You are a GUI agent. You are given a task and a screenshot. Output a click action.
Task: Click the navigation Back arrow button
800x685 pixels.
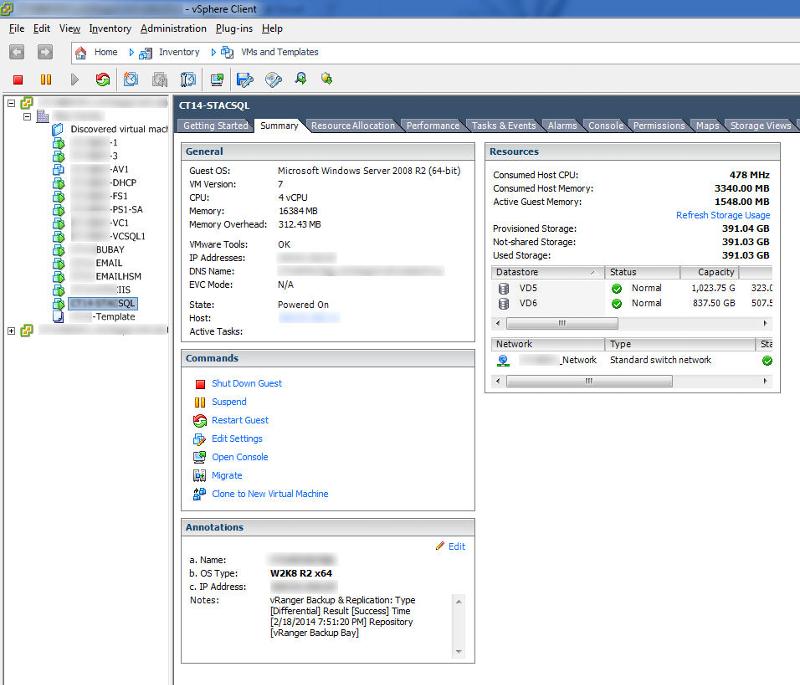[16, 52]
